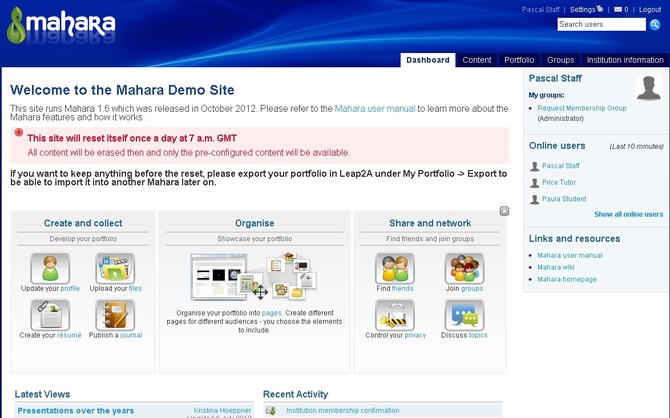Click the red warning icon in reset notice
670x418 pixels.
19,132
